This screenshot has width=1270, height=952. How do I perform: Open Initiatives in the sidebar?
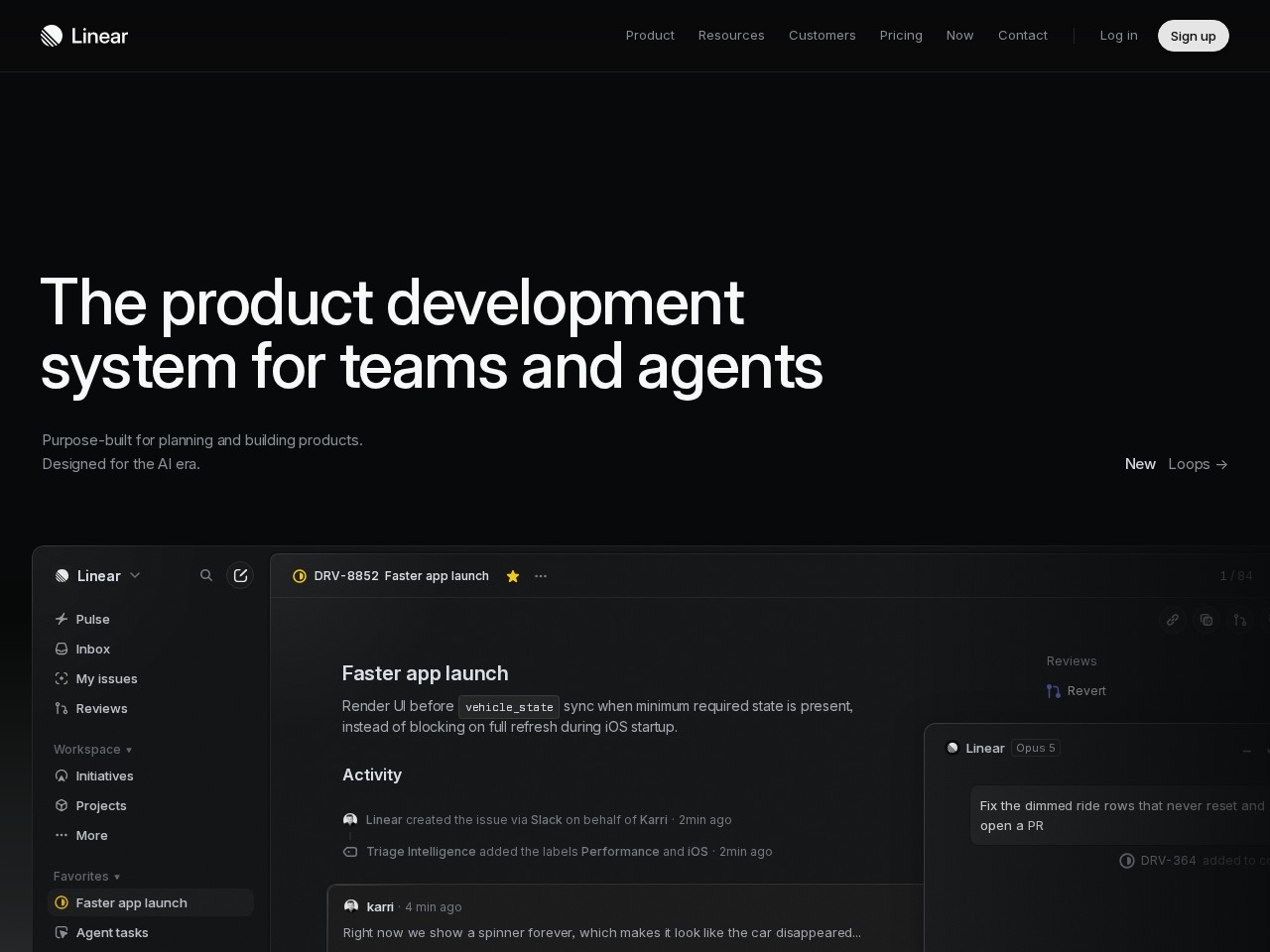(151, 775)
